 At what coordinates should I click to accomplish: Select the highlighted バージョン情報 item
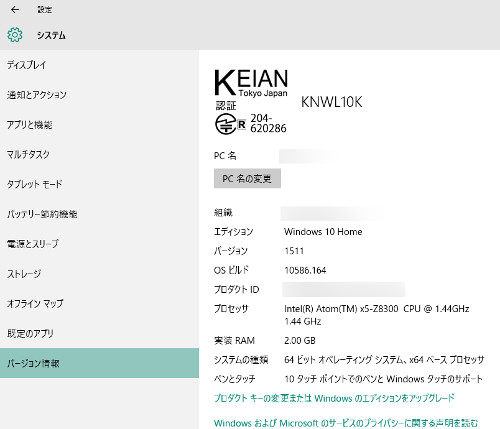99,363
